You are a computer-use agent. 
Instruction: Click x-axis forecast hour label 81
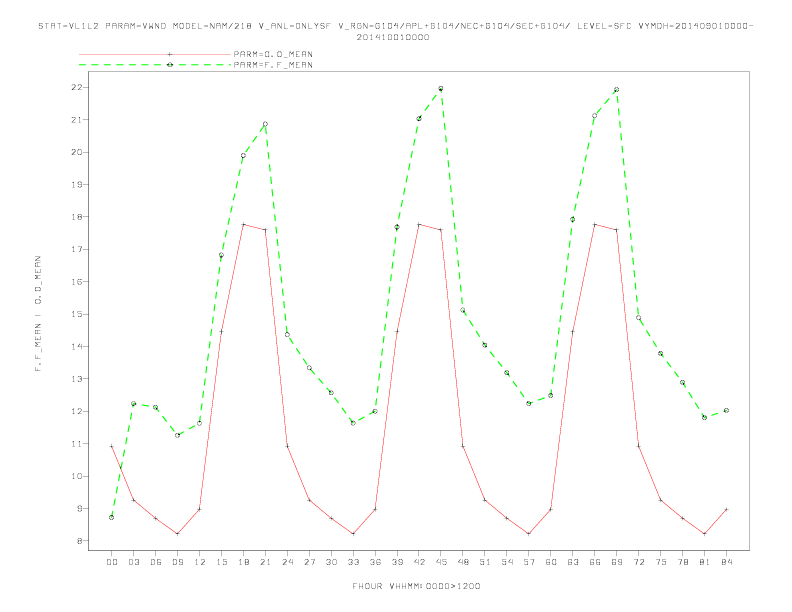[x=705, y=562]
